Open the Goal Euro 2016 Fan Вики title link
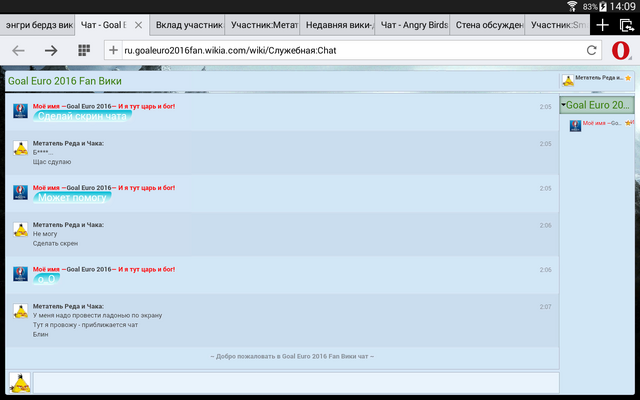 [x=65, y=81]
